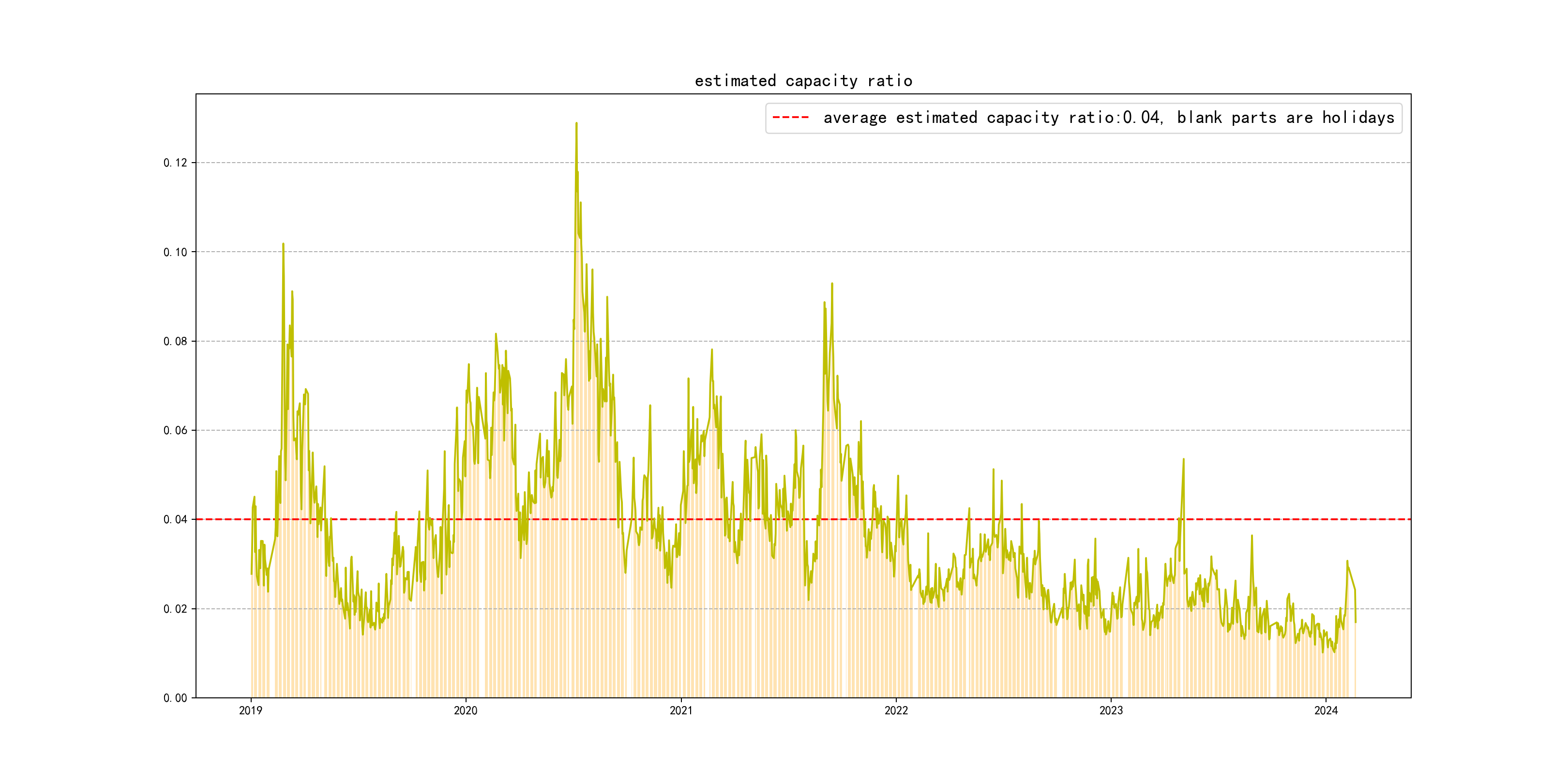Click the 2021 x-axis tick label
This screenshot has height=784, width=1568.
coord(680,710)
